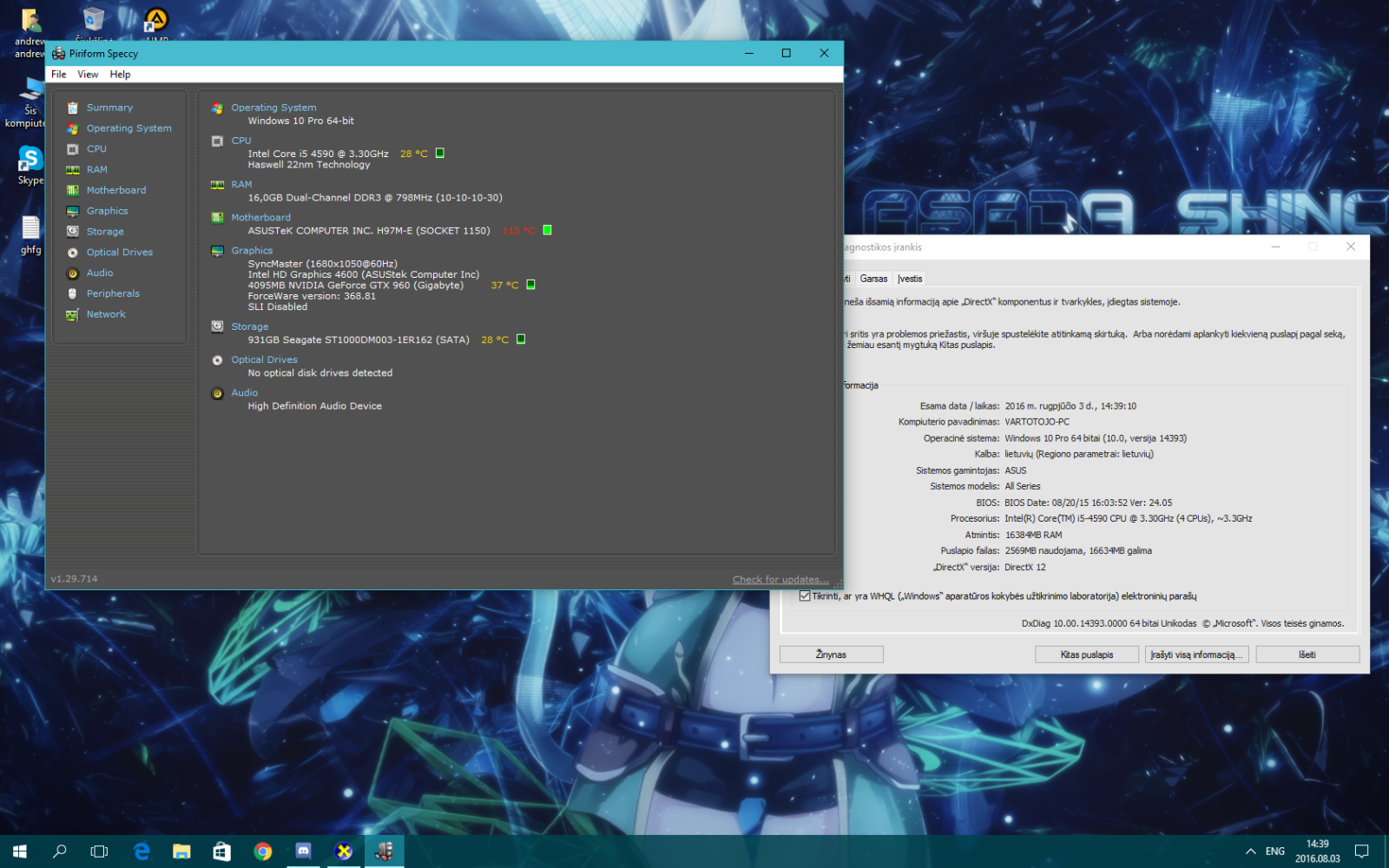Image resolution: width=1389 pixels, height=868 pixels.
Task: Click 28 °C CPU temperature value
Action: coord(414,154)
